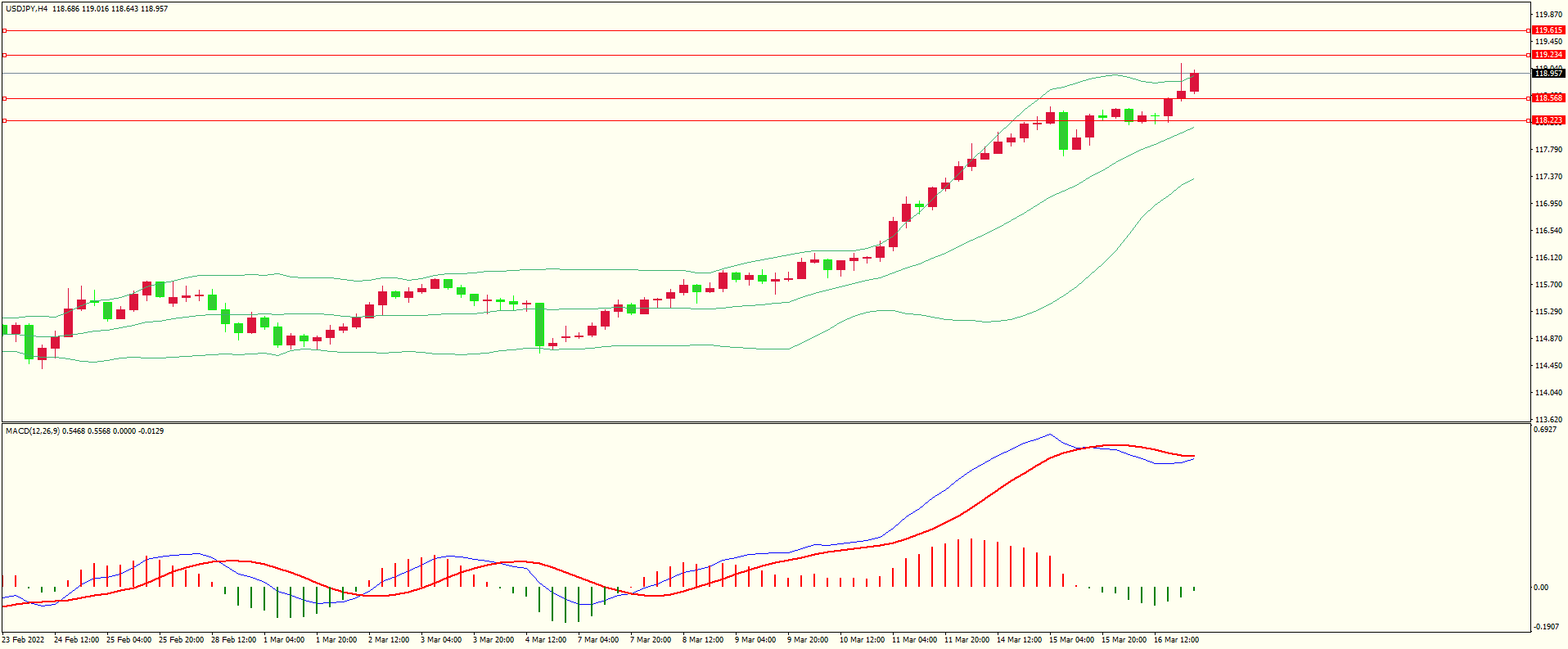
Task: Click the 119.450 price axis value
Action: 1548,42
